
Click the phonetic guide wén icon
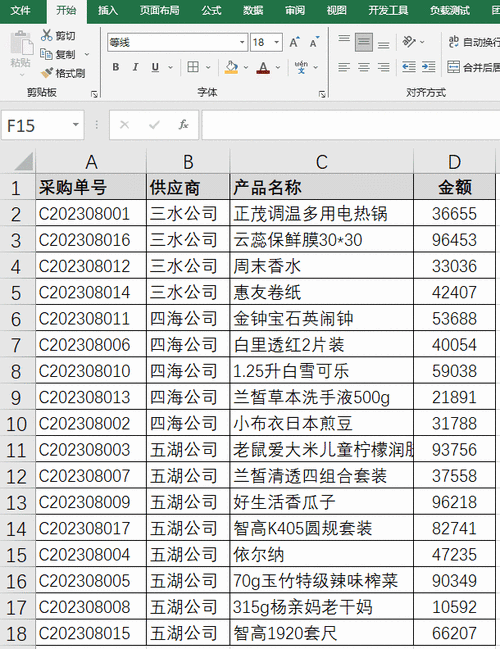[301, 67]
